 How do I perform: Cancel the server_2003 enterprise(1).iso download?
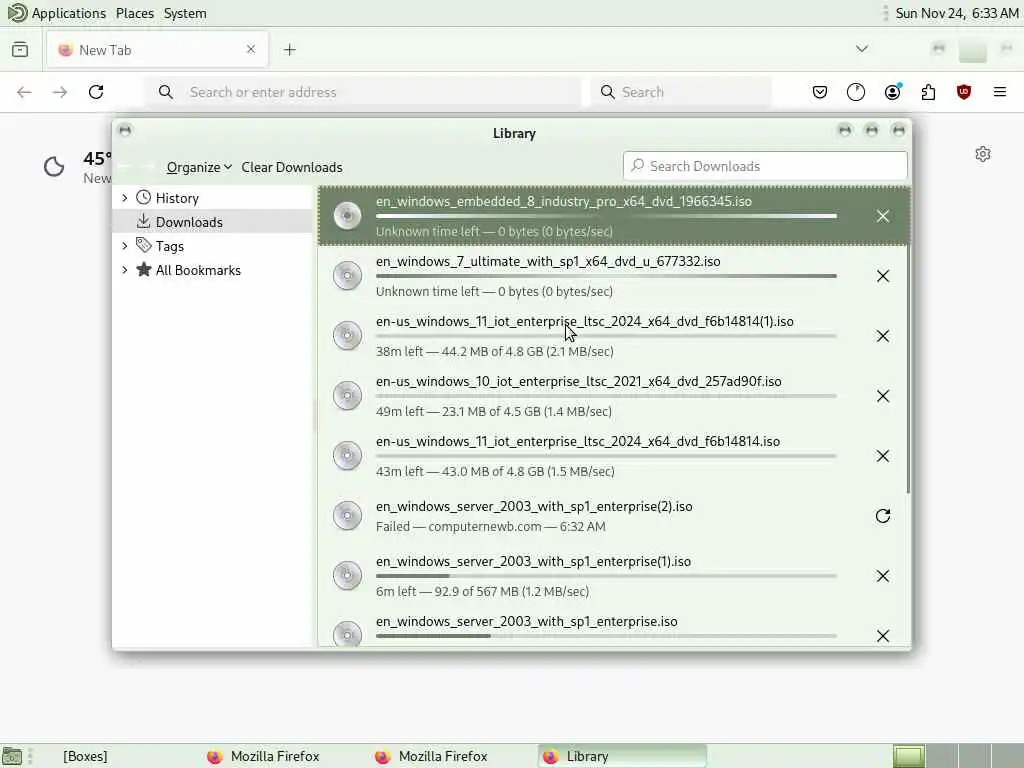pyautogui.click(x=882, y=576)
